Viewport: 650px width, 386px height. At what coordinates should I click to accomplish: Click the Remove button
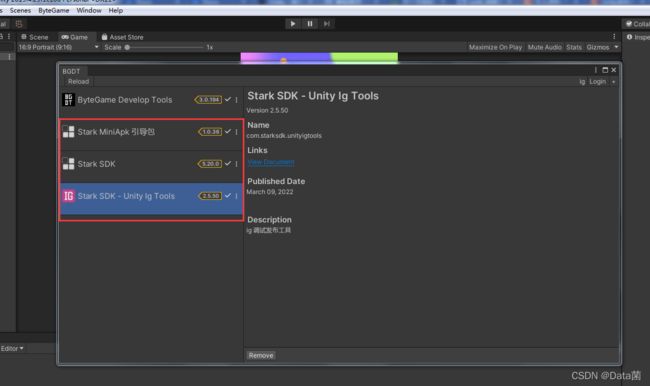pyautogui.click(x=261, y=355)
